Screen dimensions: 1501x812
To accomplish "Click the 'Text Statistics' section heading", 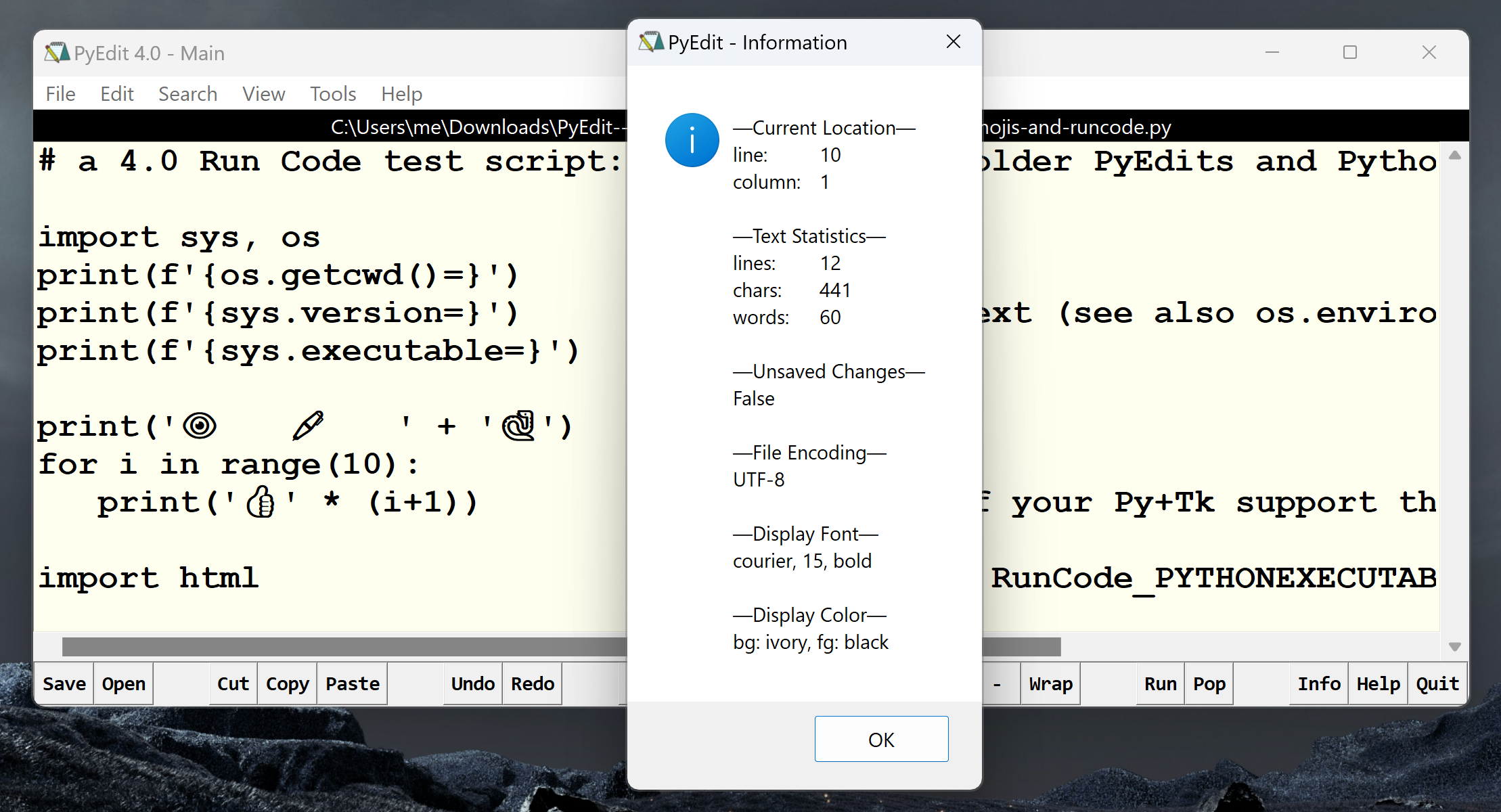I will [809, 236].
